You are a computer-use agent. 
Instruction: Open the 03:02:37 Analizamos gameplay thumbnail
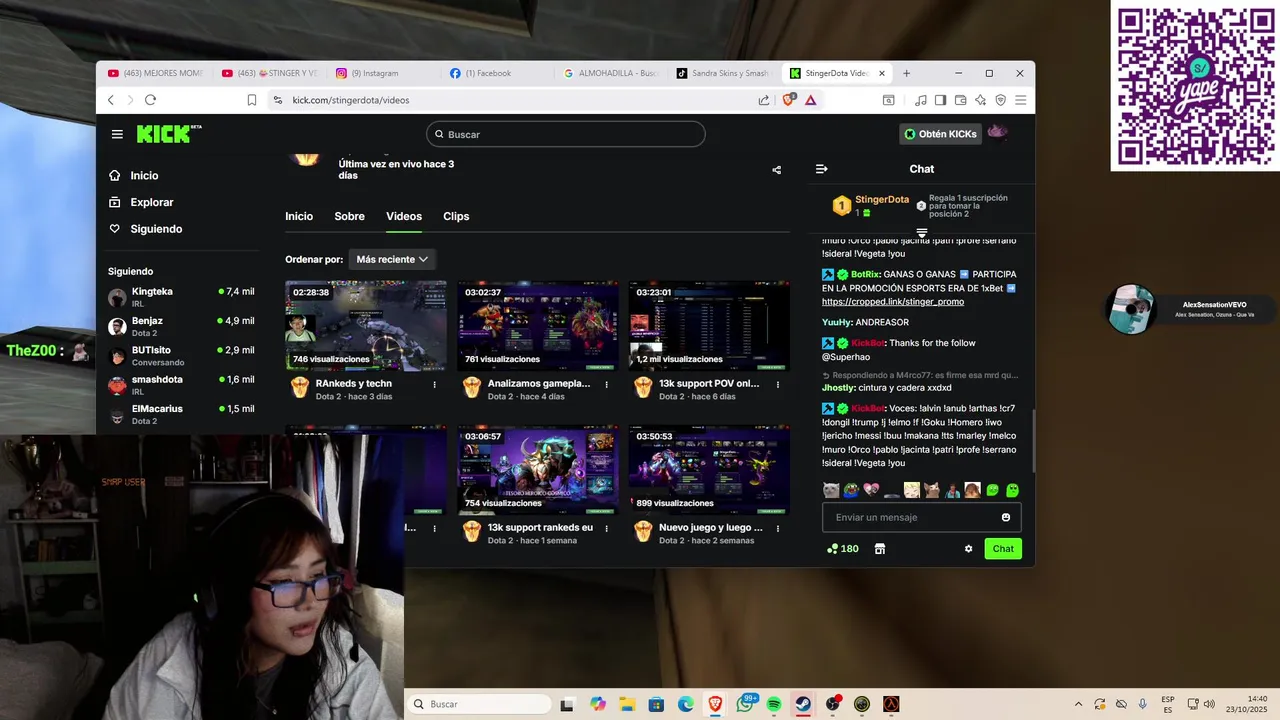pyautogui.click(x=538, y=326)
